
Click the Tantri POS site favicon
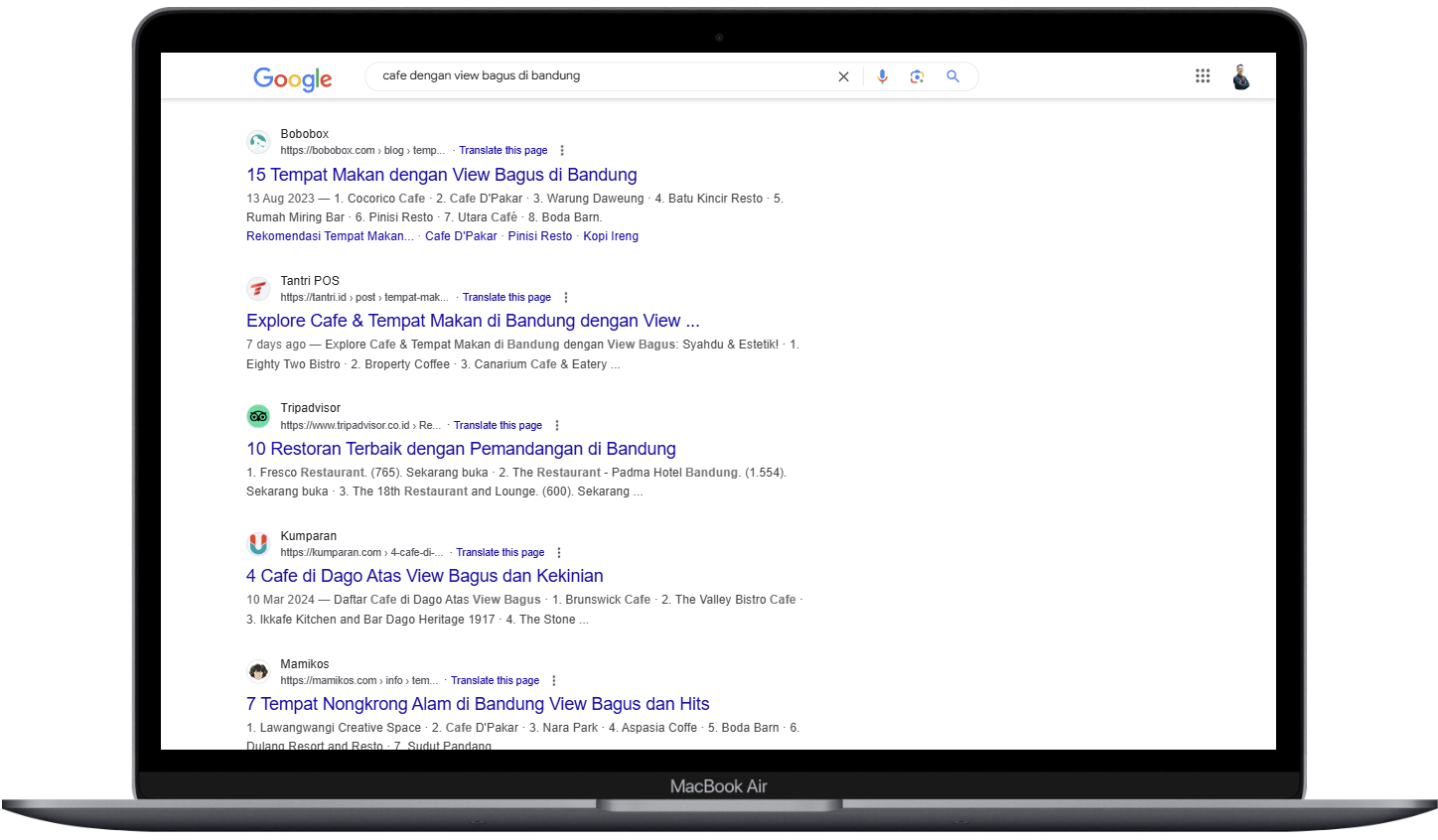click(258, 289)
